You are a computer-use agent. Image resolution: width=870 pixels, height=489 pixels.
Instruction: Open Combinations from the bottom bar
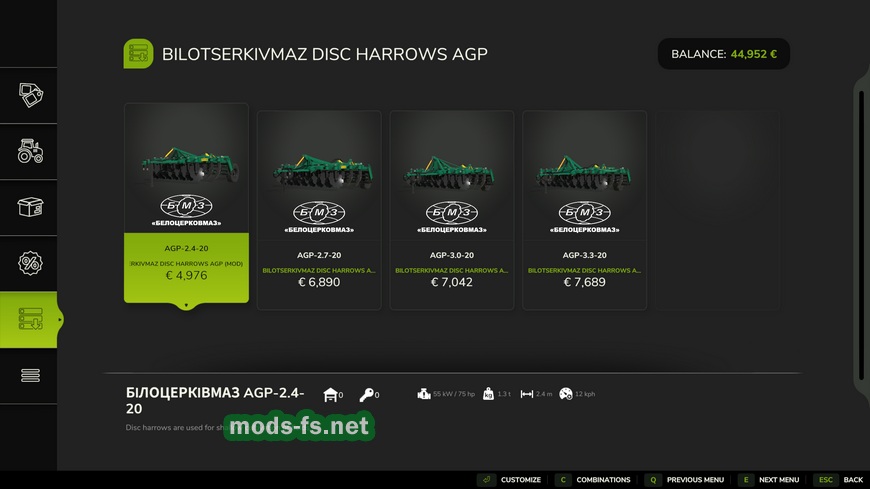click(593, 480)
